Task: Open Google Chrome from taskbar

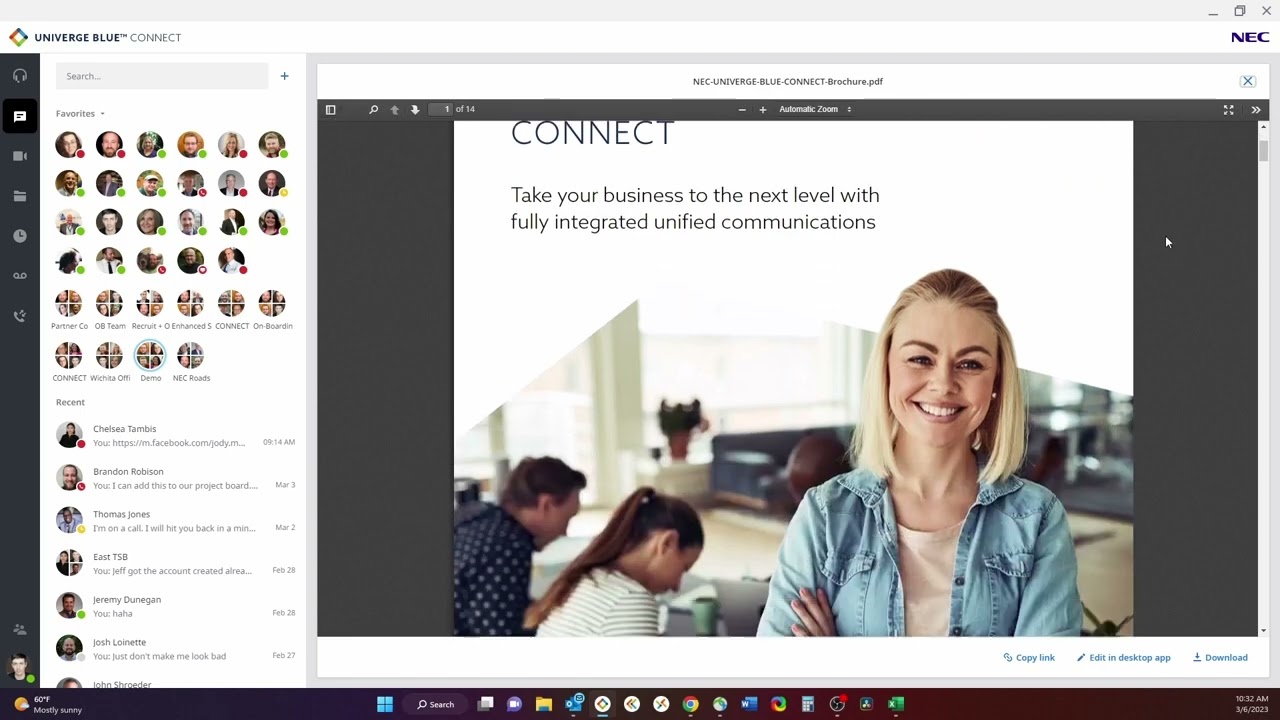Action: pos(690,704)
